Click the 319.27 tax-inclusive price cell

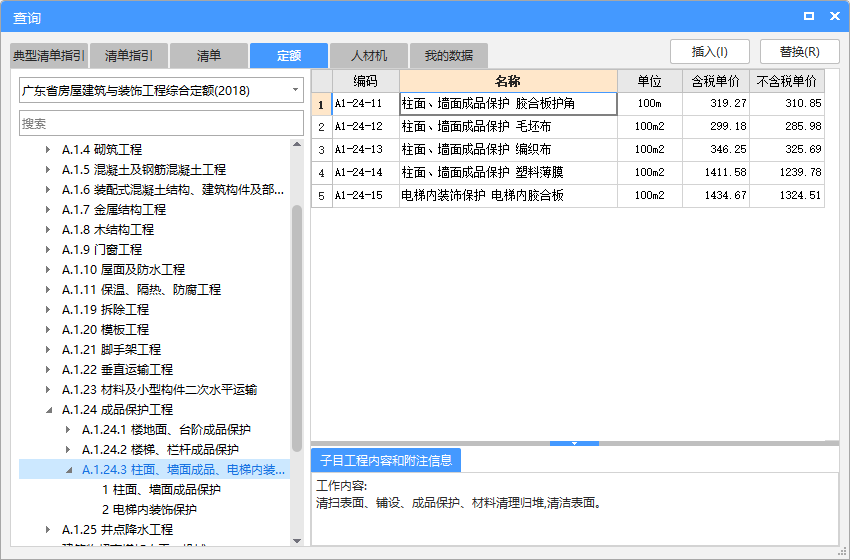tap(716, 104)
